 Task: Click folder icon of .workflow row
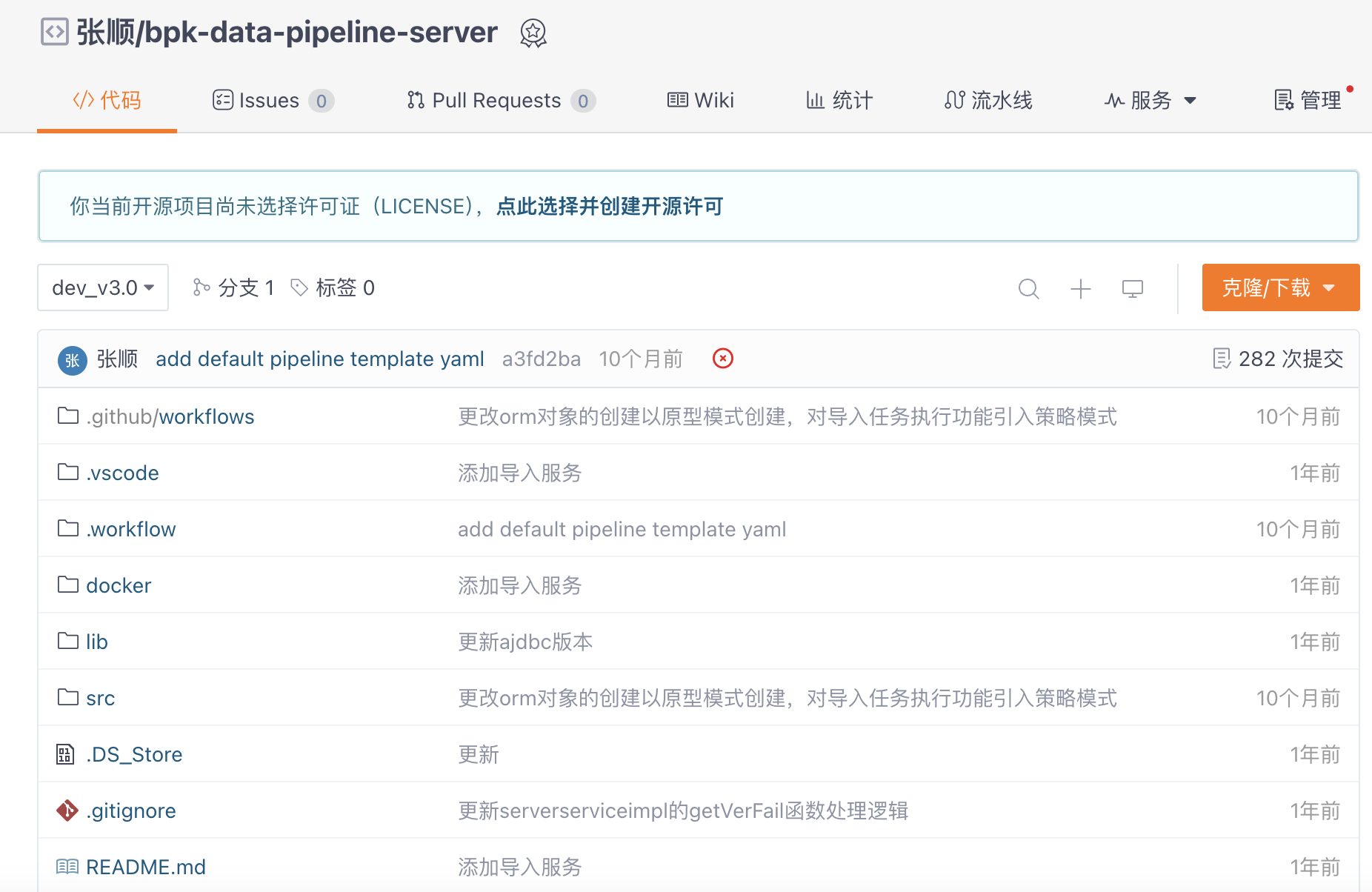pos(68,528)
